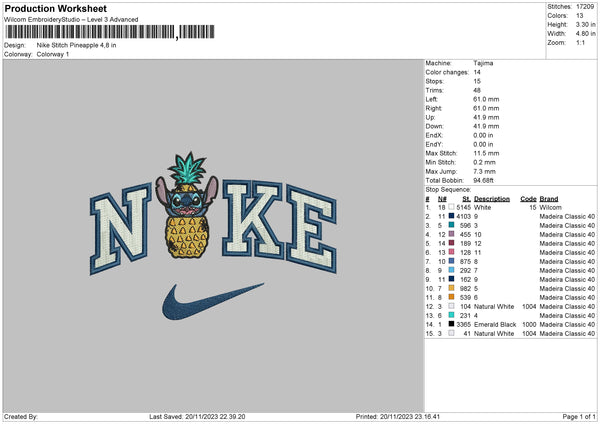This screenshot has width=600, height=424.
Task: Select the Zoom value 1:1
Action: (x=580, y=42)
